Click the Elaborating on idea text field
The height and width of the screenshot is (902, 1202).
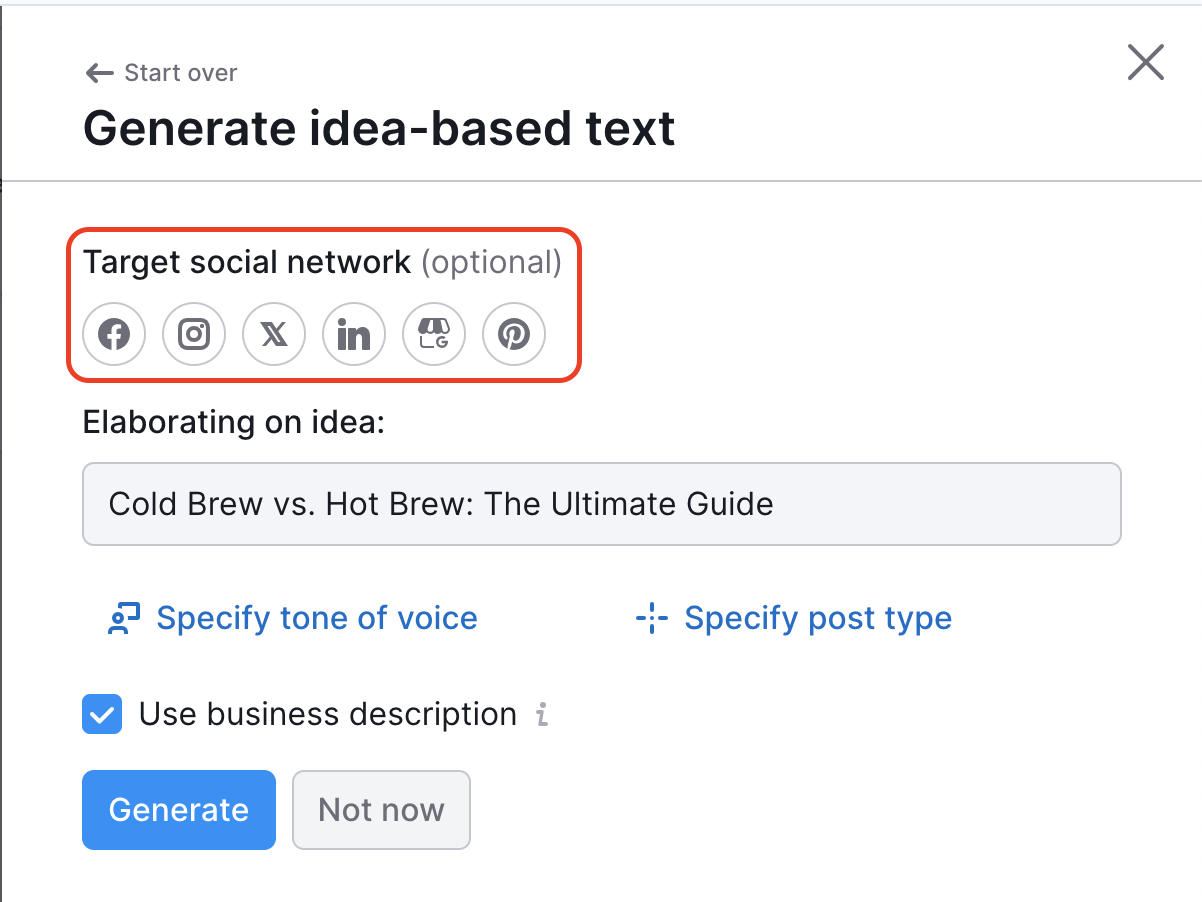coord(602,504)
